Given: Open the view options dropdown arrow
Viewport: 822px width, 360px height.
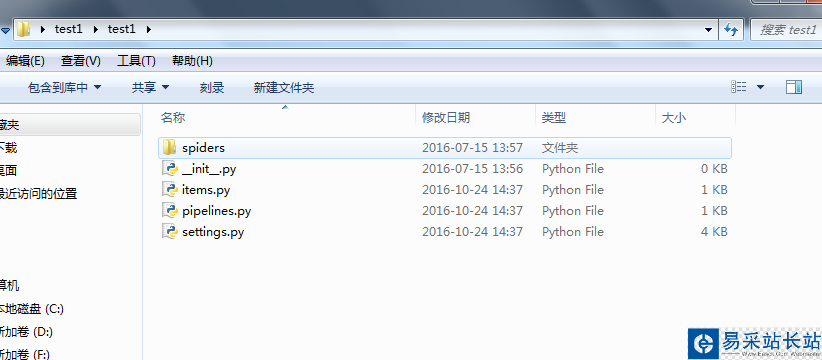Looking at the screenshot, I should tap(760, 87).
